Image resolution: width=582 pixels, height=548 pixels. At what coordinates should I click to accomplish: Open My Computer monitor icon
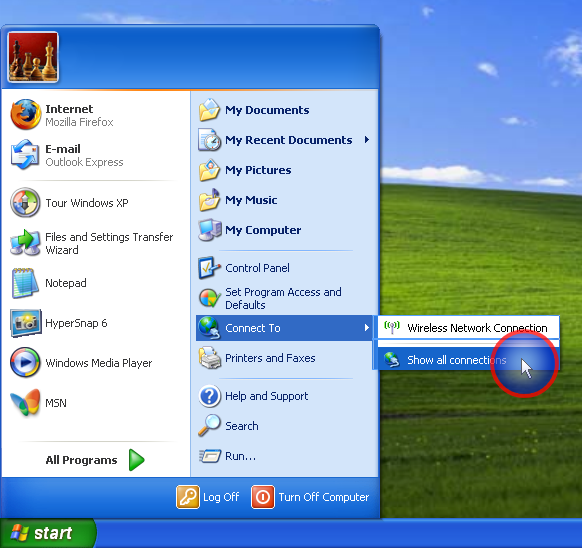click(x=210, y=230)
